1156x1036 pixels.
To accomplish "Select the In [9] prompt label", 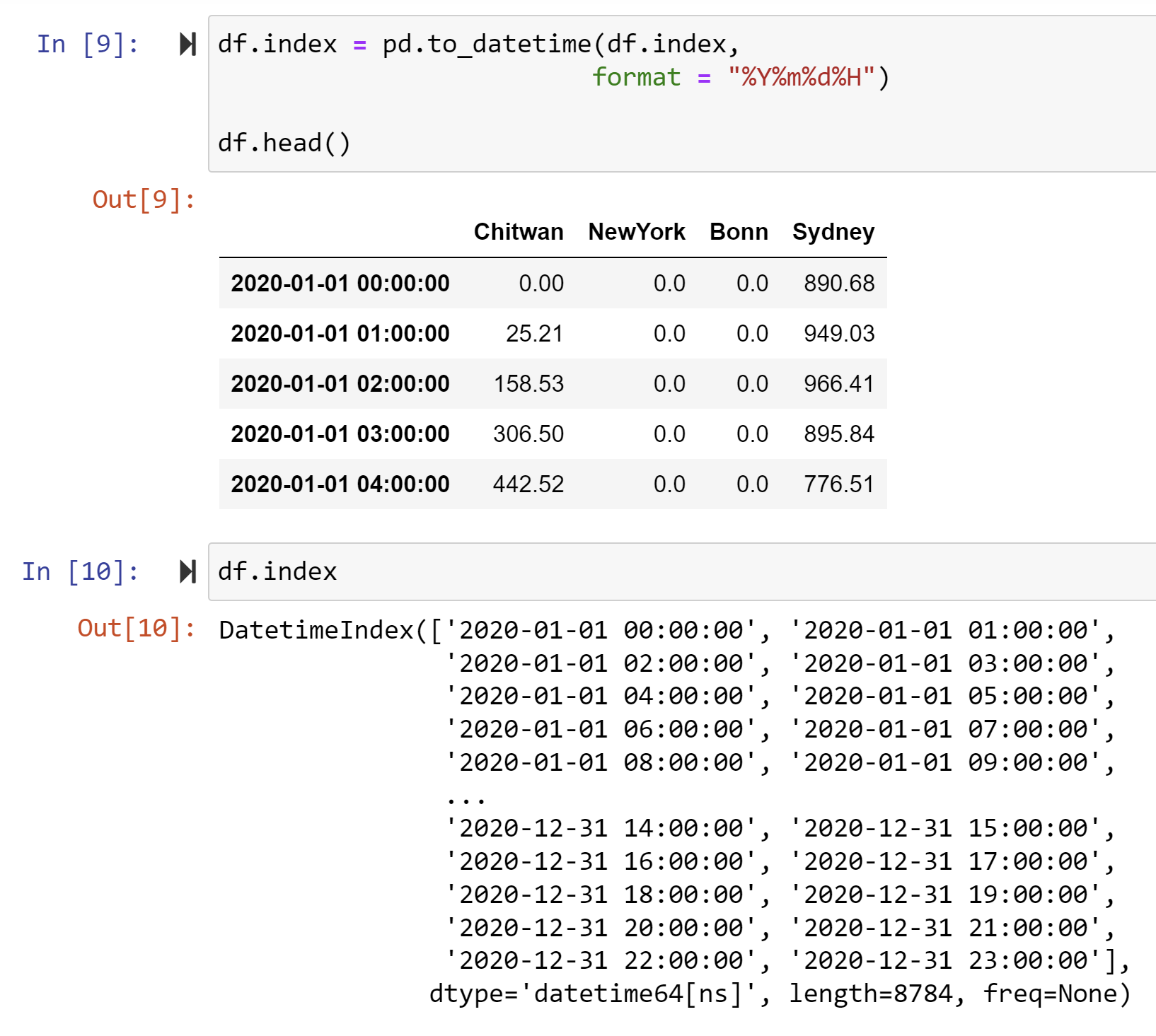I will point(88,45).
